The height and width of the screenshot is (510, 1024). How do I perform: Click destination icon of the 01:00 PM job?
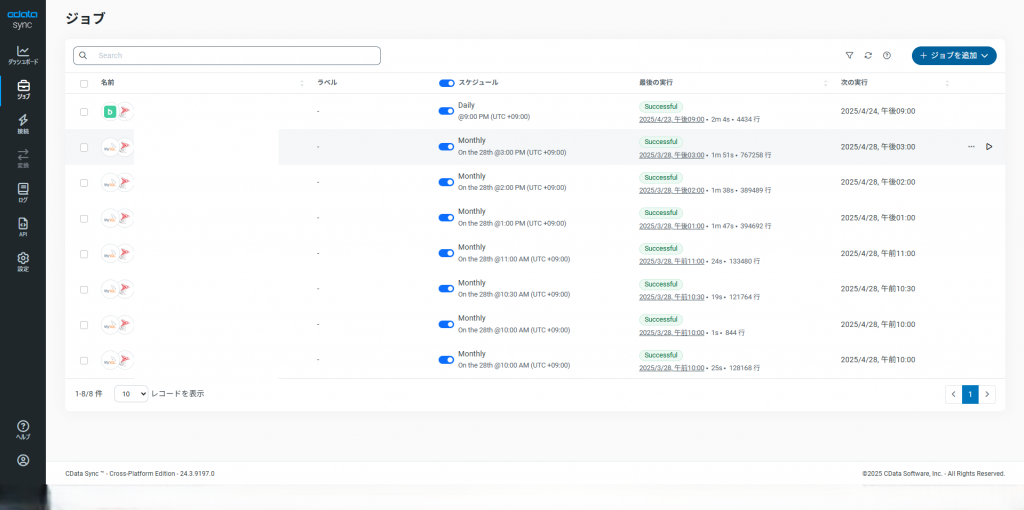(x=125, y=218)
